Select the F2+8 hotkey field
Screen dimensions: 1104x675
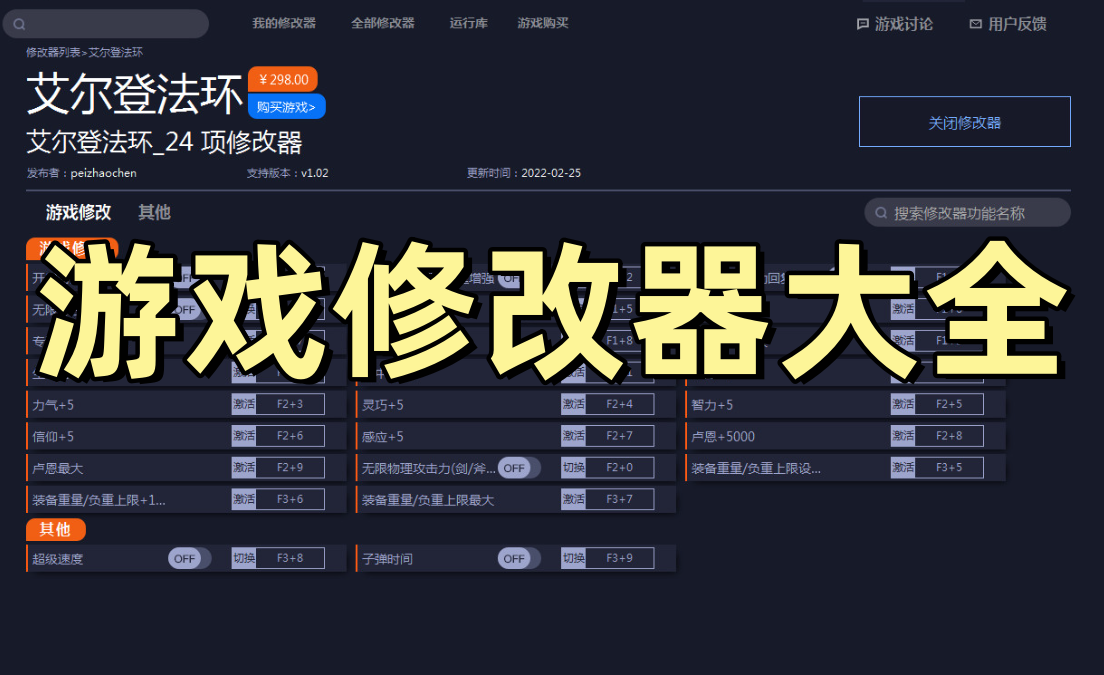949,436
